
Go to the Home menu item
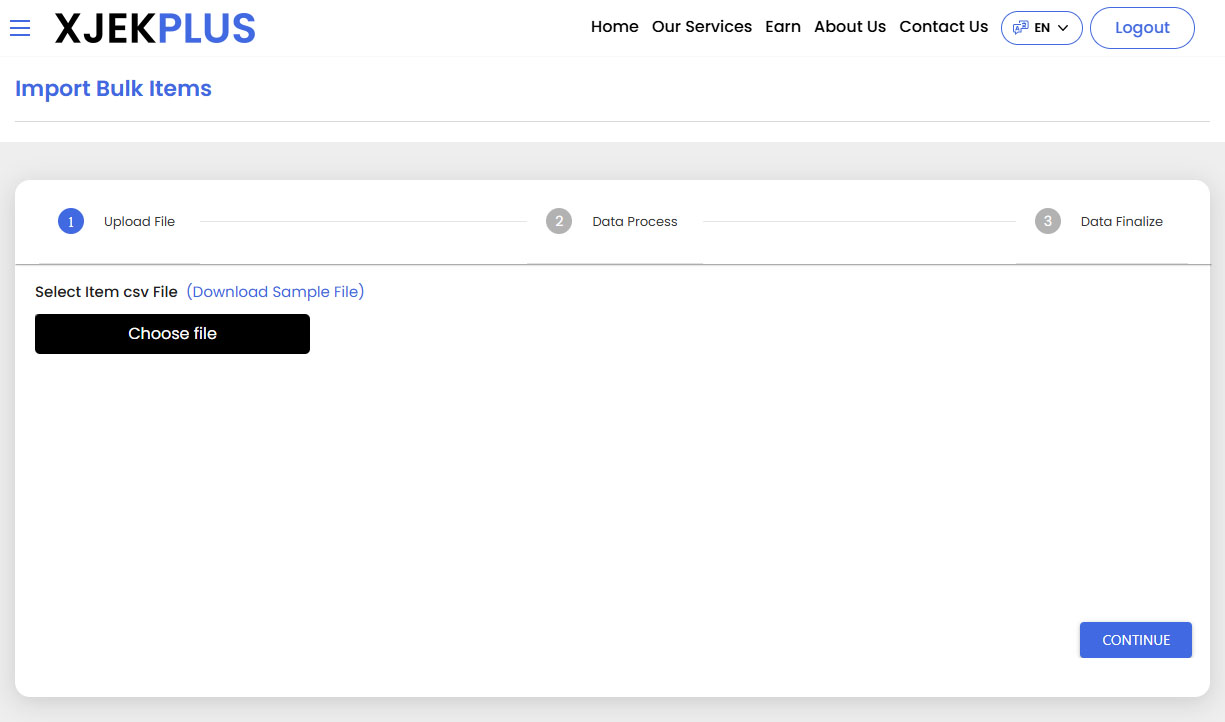pos(614,27)
